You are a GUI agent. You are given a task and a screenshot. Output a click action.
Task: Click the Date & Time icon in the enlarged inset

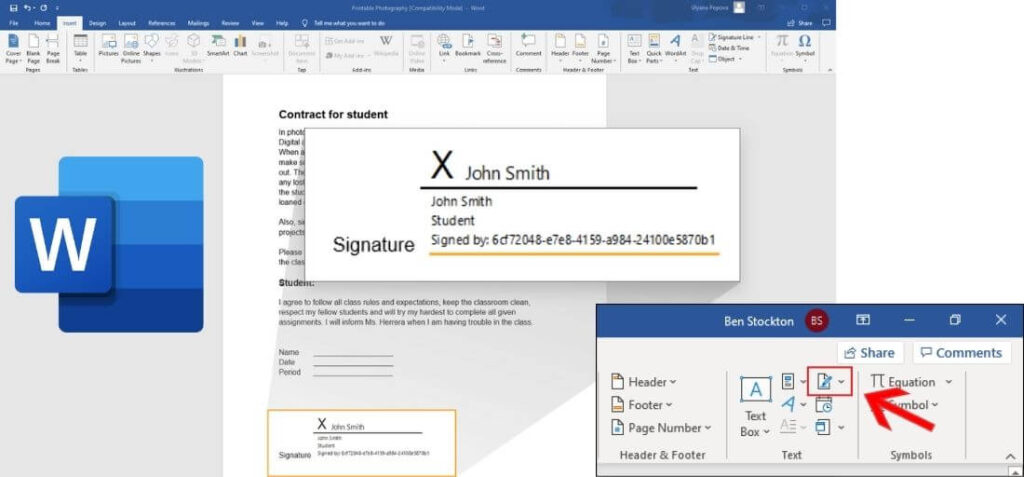[x=824, y=404]
